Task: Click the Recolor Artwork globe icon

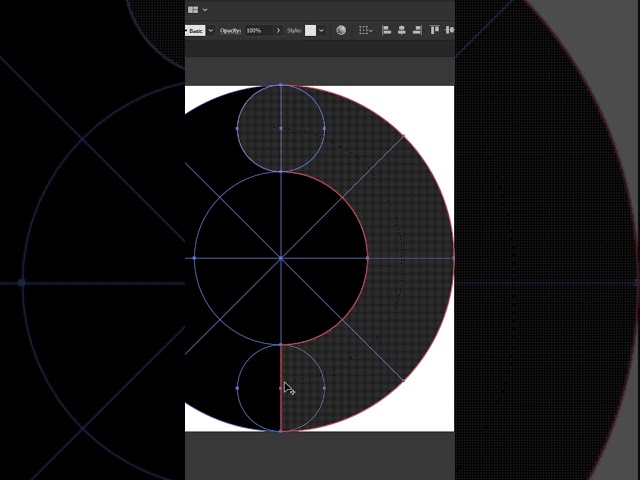Action: click(x=341, y=30)
